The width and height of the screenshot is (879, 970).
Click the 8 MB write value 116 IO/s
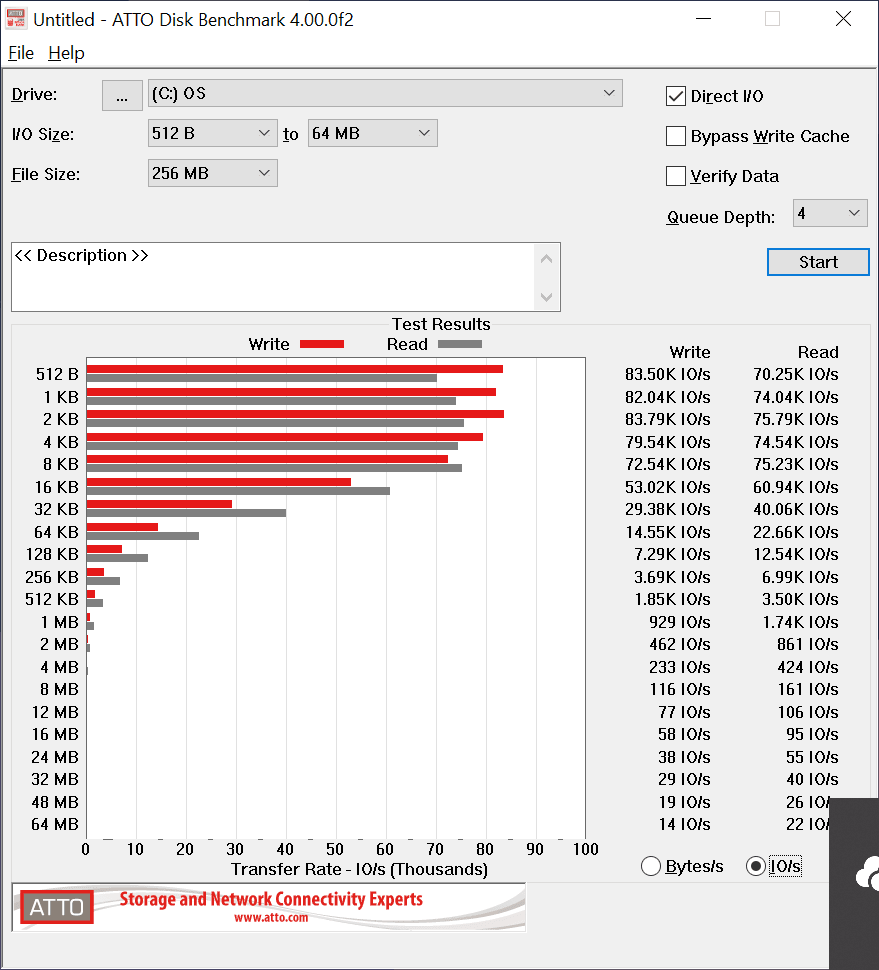pyautogui.click(x=680, y=690)
